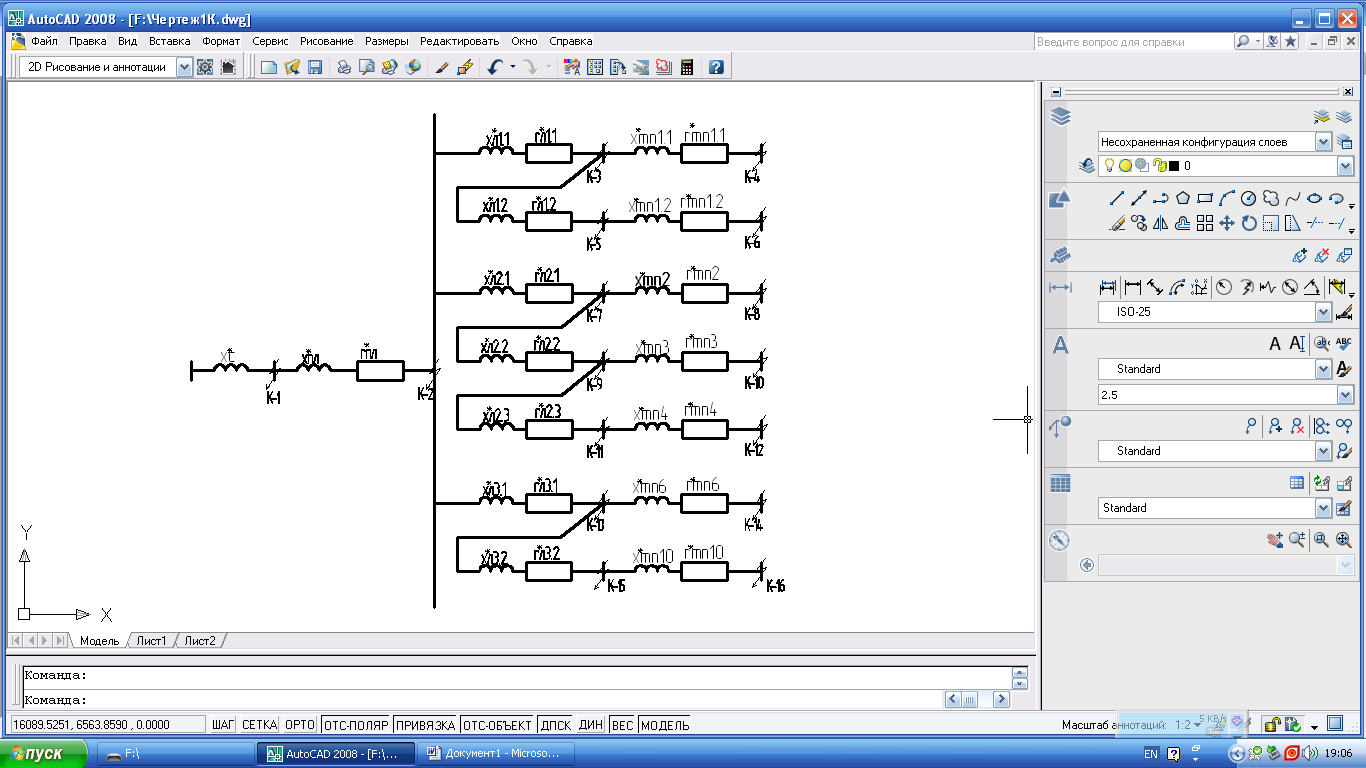
Task: Activate the Mirror modify tool
Action: click(1161, 224)
